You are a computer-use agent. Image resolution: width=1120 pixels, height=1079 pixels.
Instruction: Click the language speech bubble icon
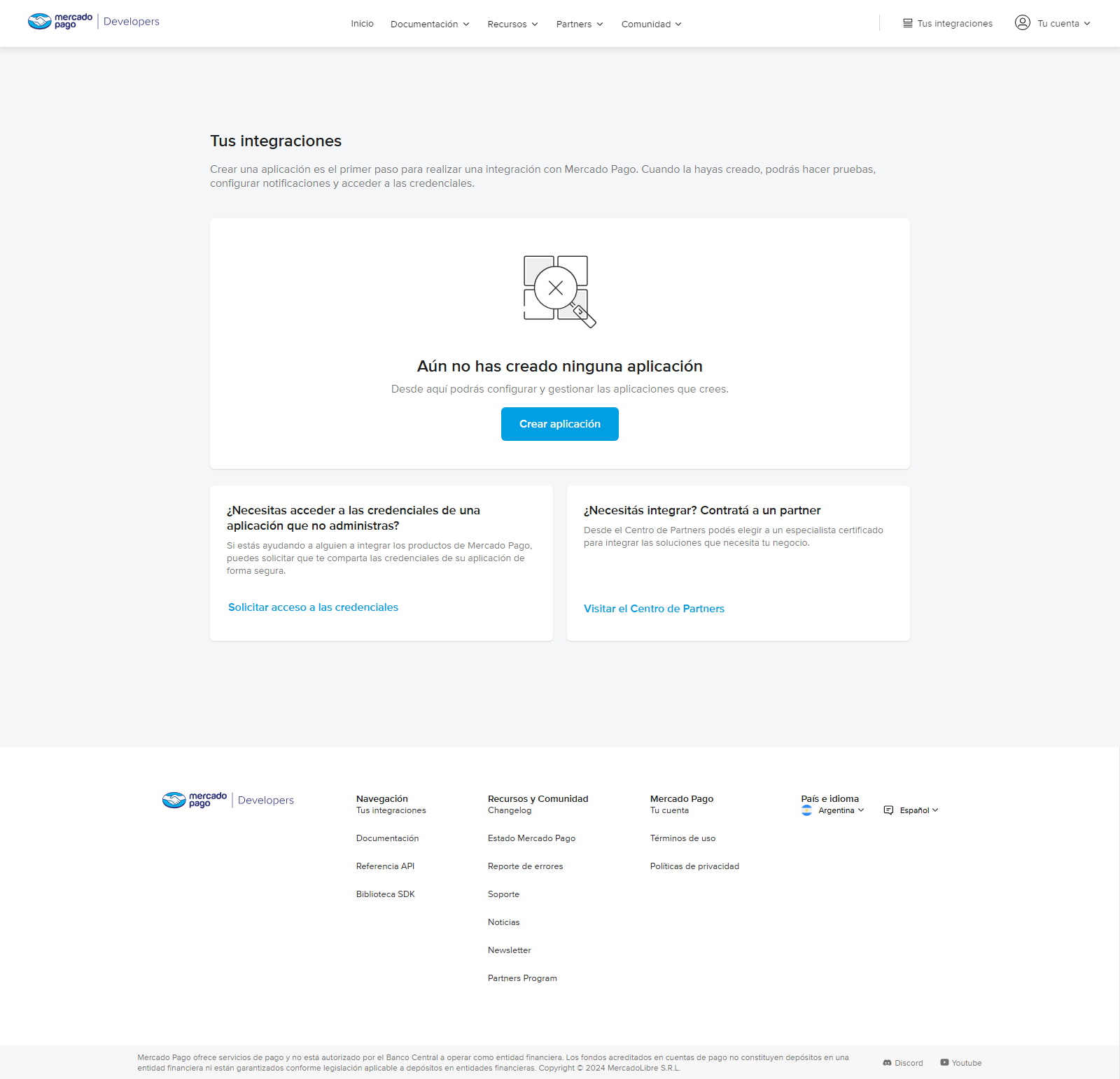click(888, 810)
